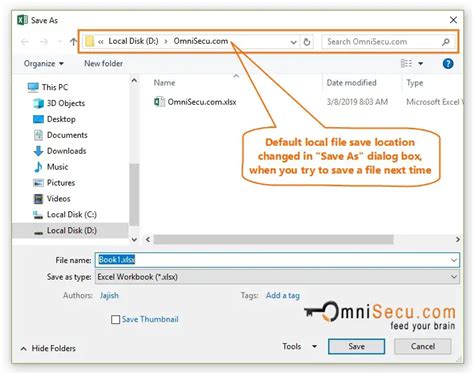Screen dimensions: 474x375
Task: Refresh the OmniSecu.com folder view
Action: [307, 42]
